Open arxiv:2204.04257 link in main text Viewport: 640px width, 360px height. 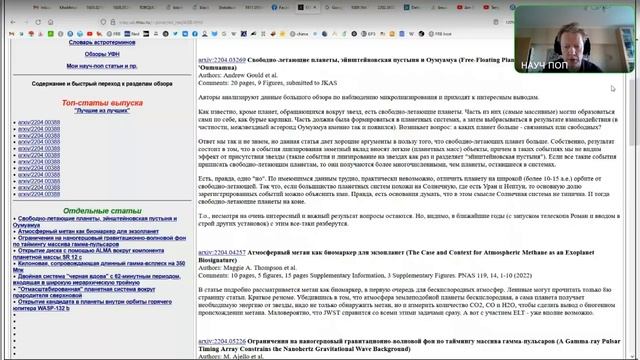click(222, 253)
